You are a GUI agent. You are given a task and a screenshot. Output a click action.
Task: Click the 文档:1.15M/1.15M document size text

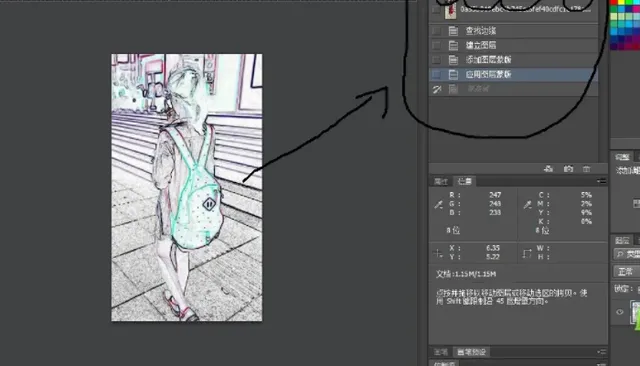[x=466, y=274]
